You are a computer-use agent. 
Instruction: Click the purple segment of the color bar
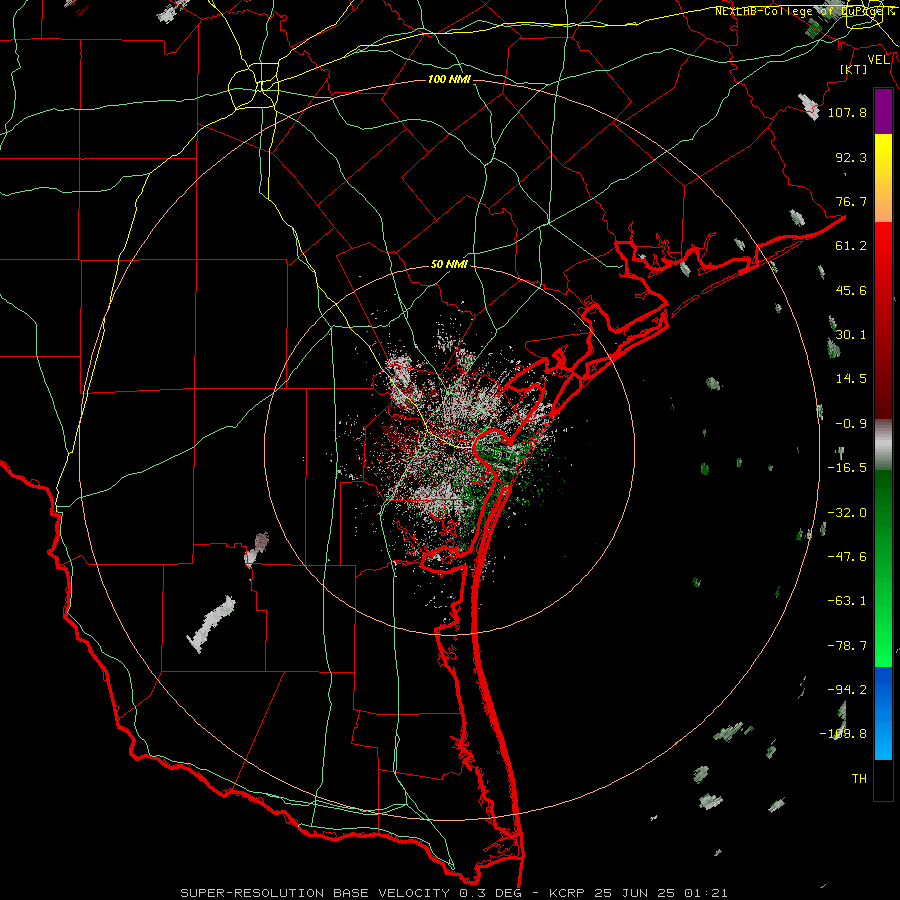(x=883, y=112)
